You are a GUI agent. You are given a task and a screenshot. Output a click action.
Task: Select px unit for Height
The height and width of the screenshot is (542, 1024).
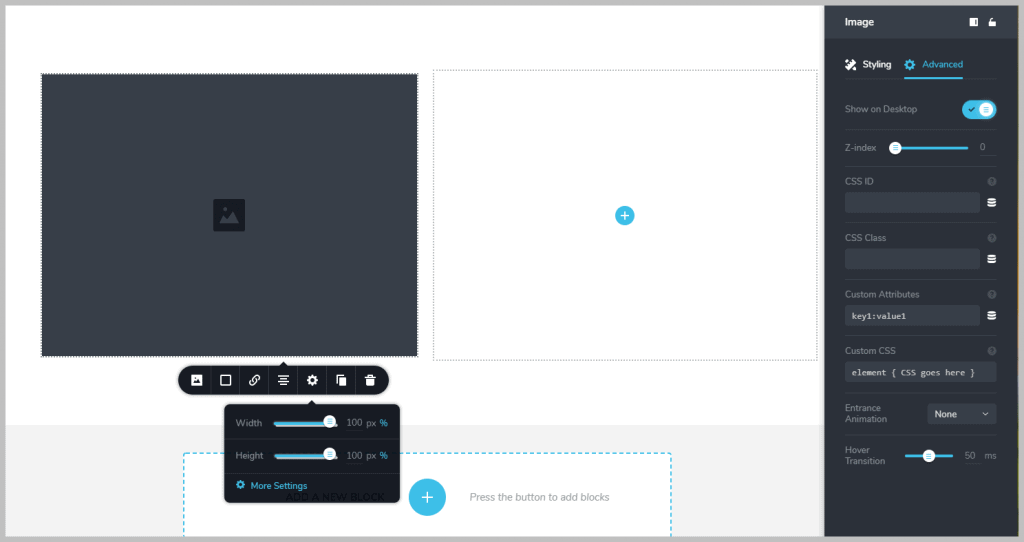coord(371,456)
